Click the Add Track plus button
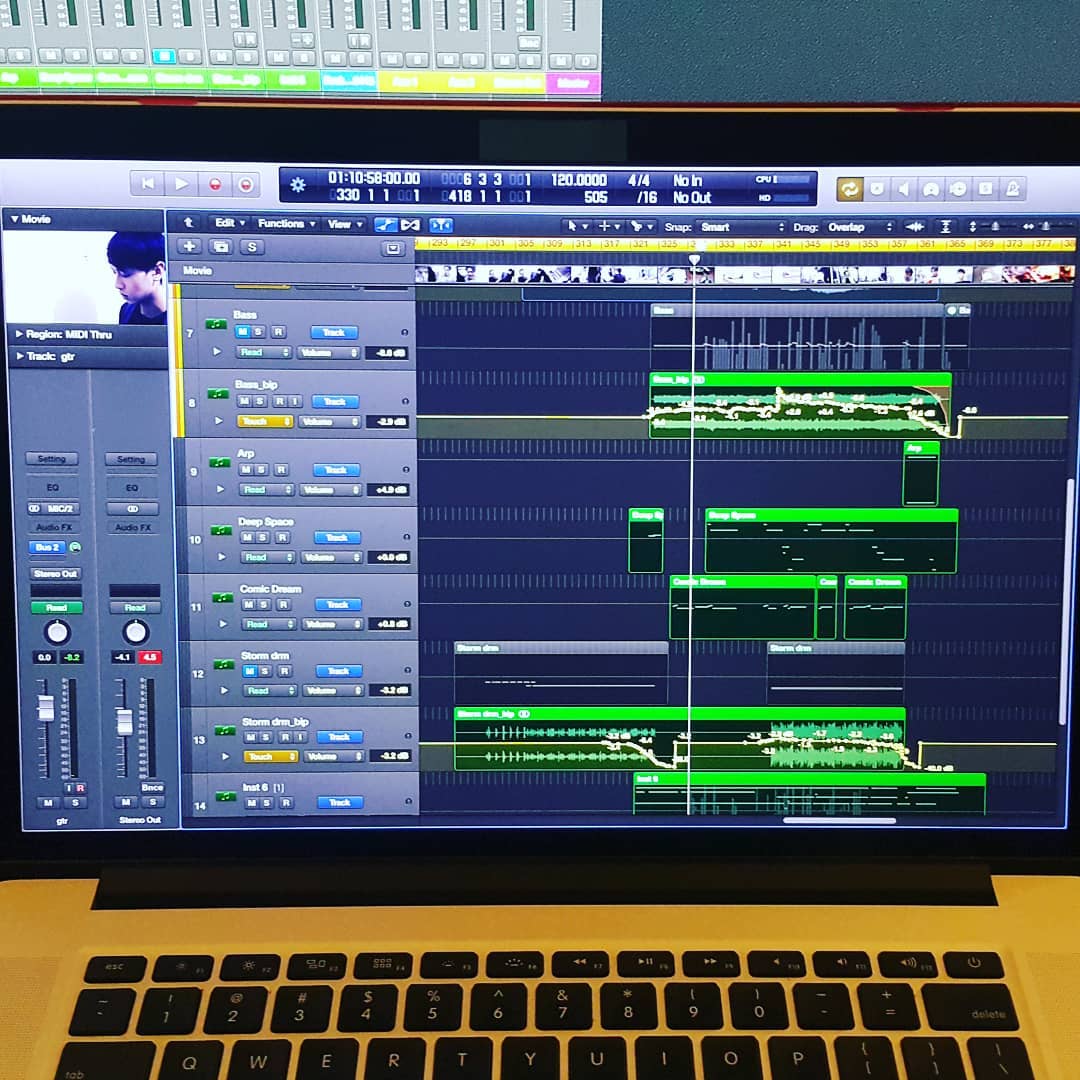This screenshot has width=1080, height=1080. coord(189,246)
